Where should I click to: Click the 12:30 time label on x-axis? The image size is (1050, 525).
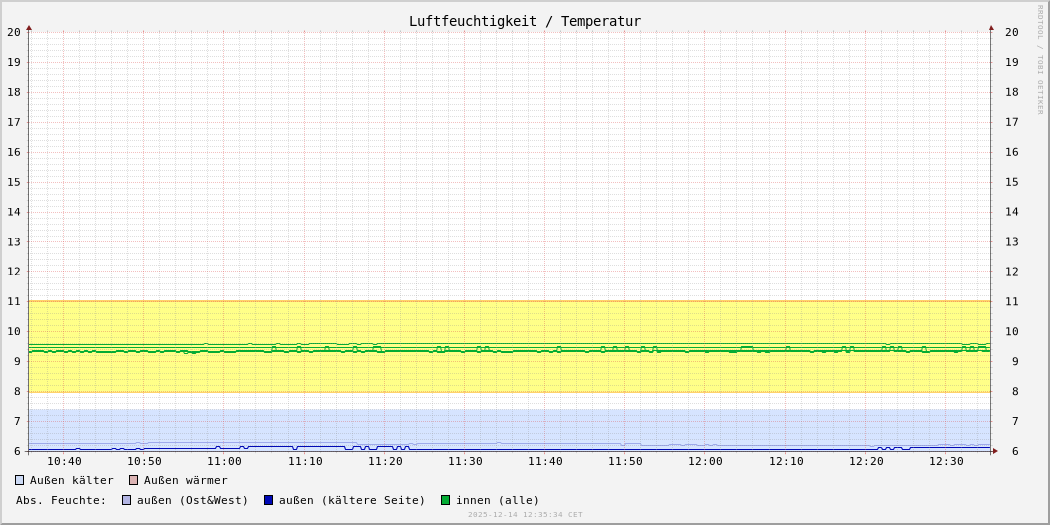point(946,461)
